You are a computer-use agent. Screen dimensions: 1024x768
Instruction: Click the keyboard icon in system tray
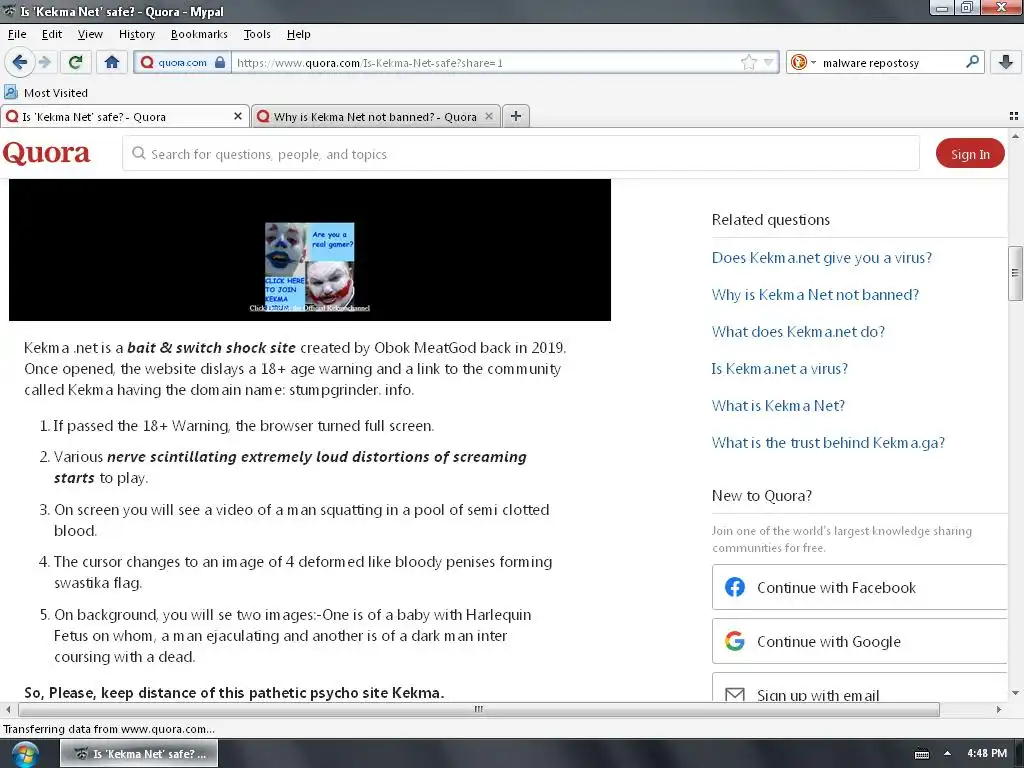pyautogui.click(x=921, y=754)
